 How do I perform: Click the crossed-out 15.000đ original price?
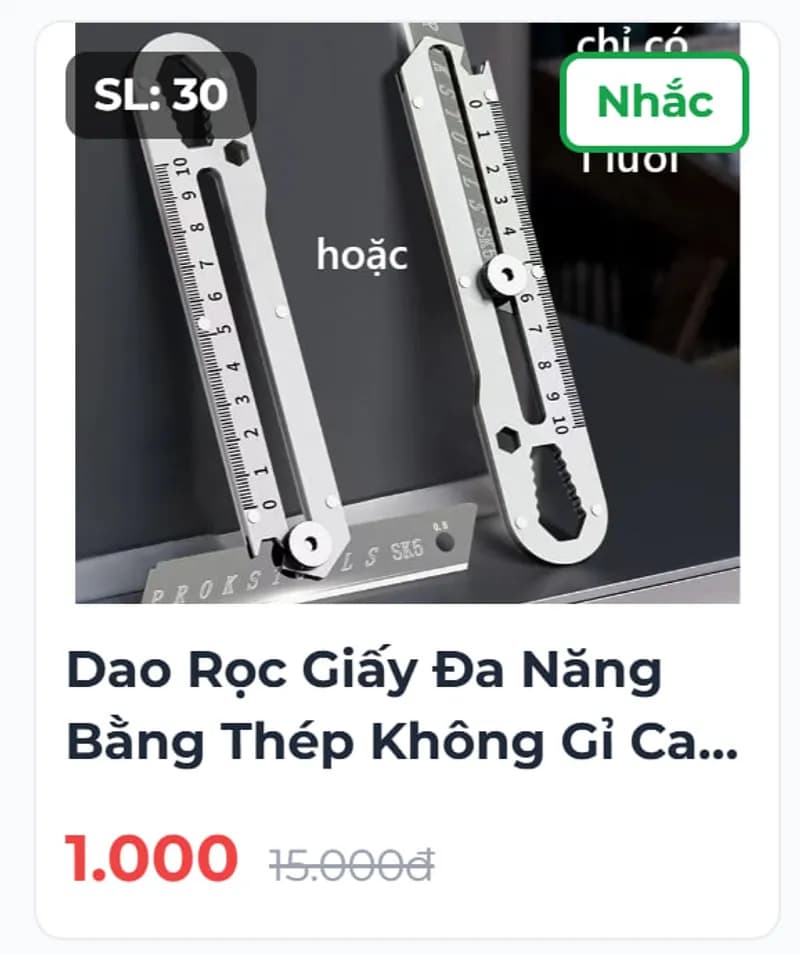(351, 865)
